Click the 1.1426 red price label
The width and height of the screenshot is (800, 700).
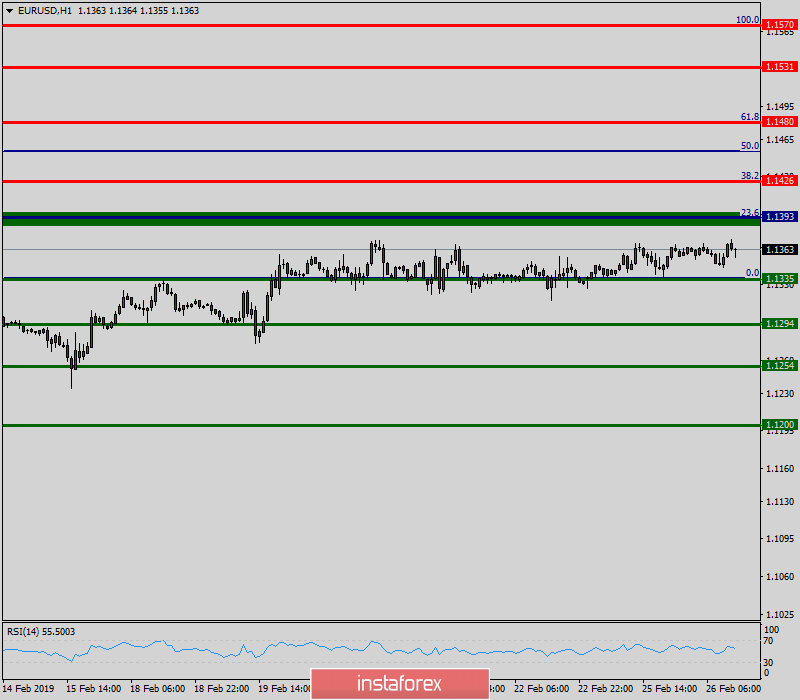780,181
